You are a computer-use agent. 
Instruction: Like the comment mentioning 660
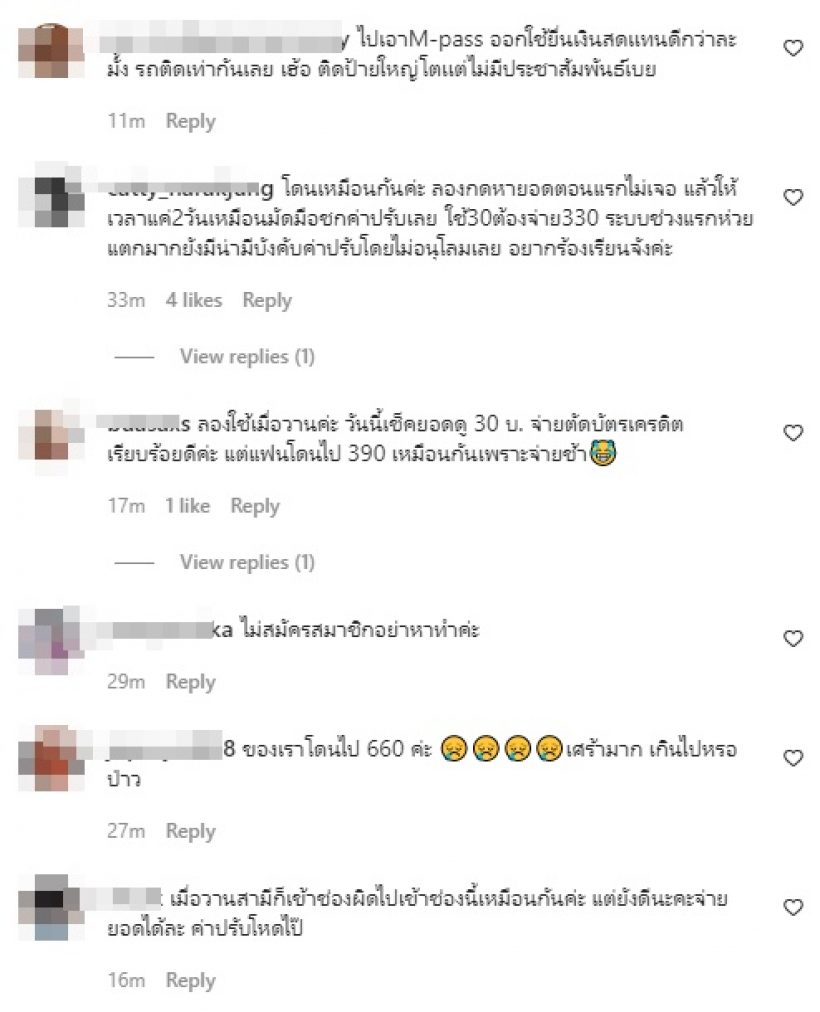pos(793,758)
